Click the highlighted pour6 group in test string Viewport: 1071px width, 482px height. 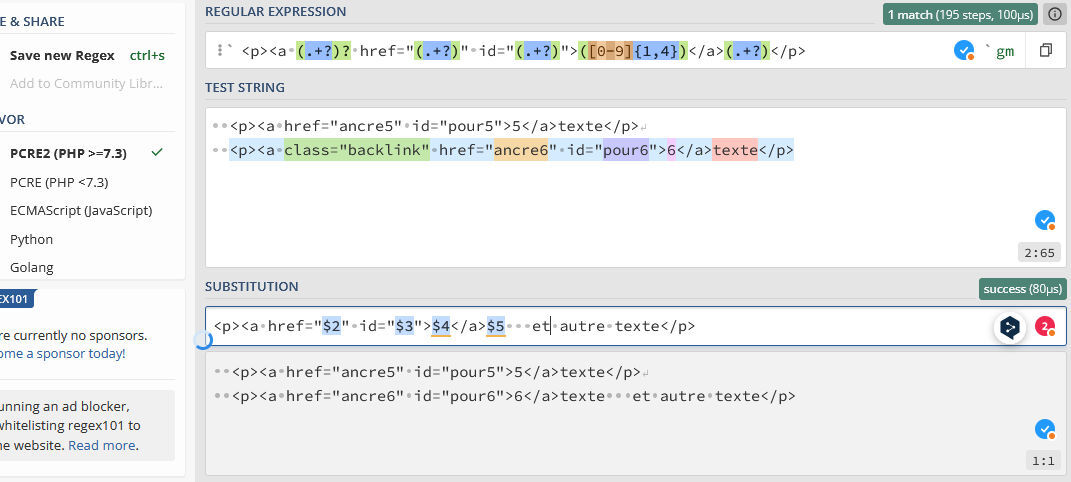(x=626, y=150)
